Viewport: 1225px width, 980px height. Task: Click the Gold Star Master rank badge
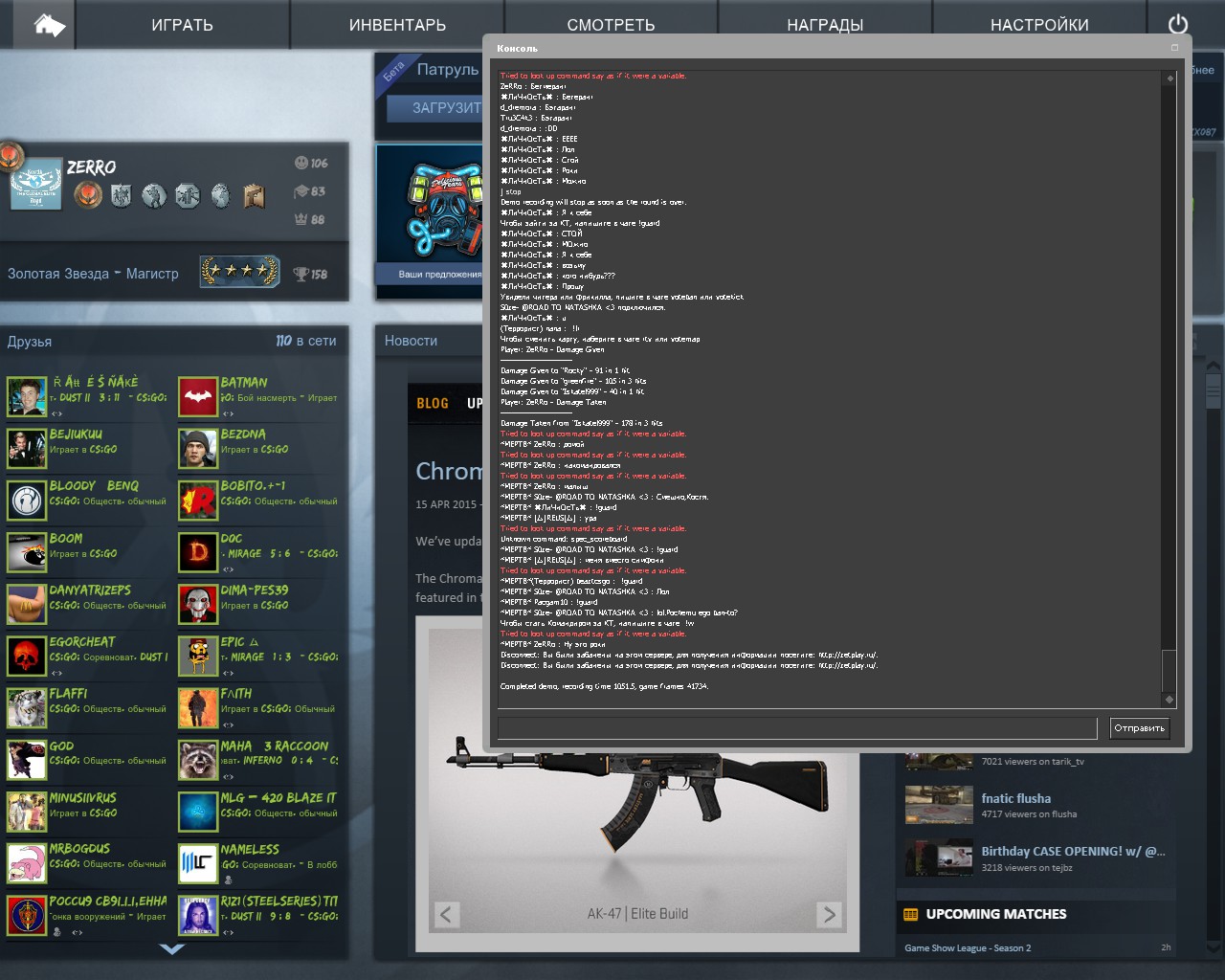tap(239, 272)
